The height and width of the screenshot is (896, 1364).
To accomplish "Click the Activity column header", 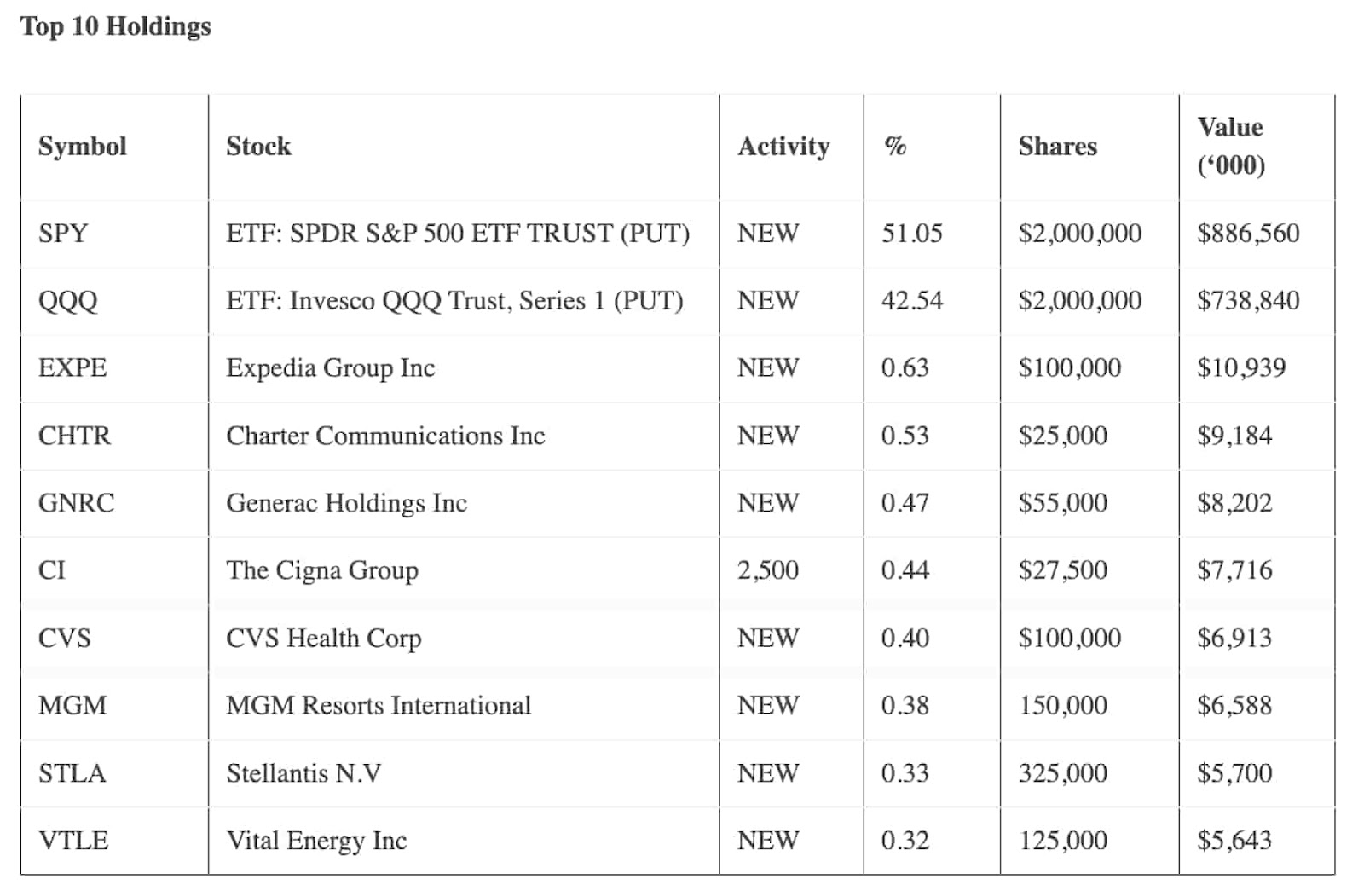I will pyautogui.click(x=783, y=146).
